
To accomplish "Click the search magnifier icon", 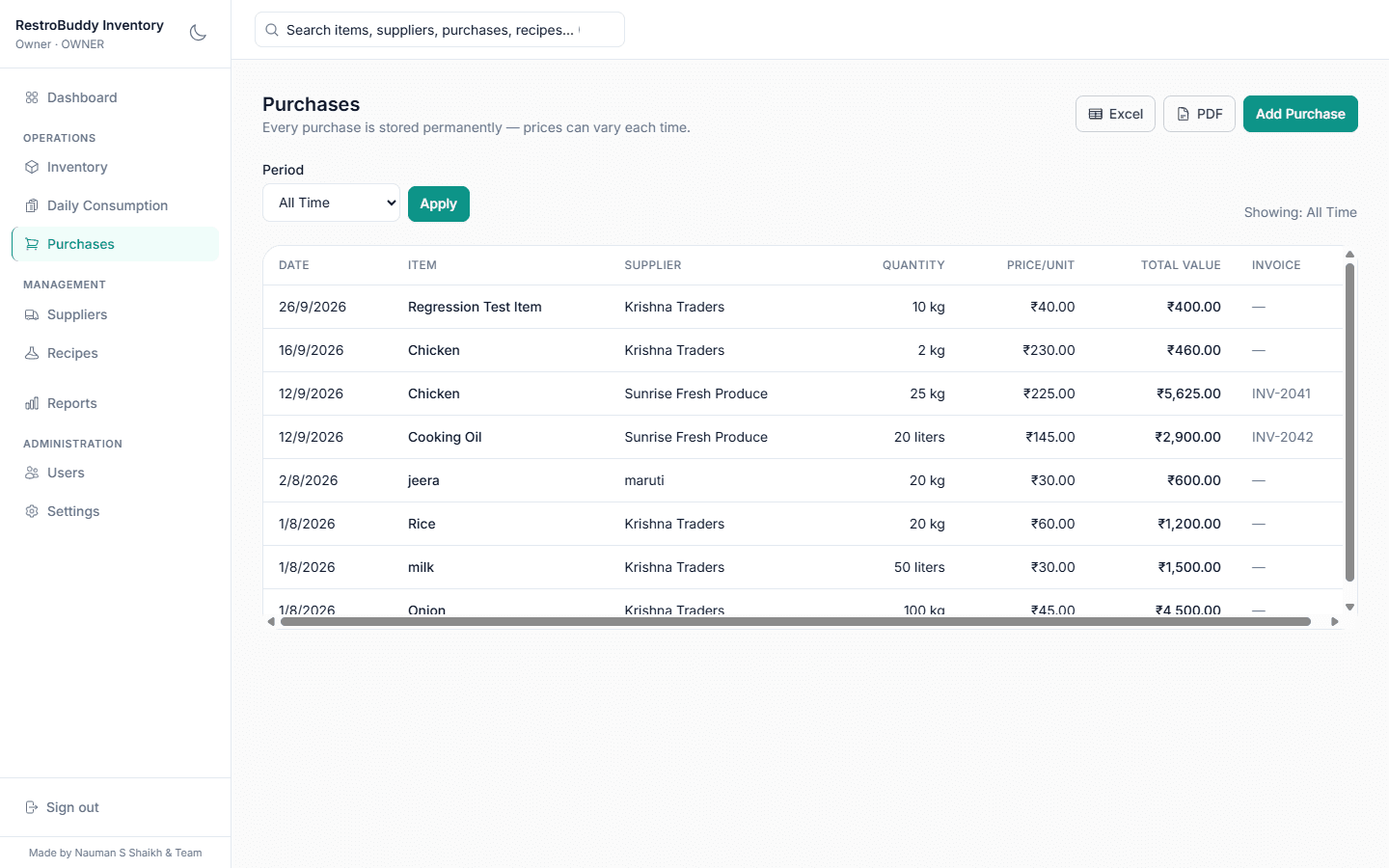I will coord(272,30).
